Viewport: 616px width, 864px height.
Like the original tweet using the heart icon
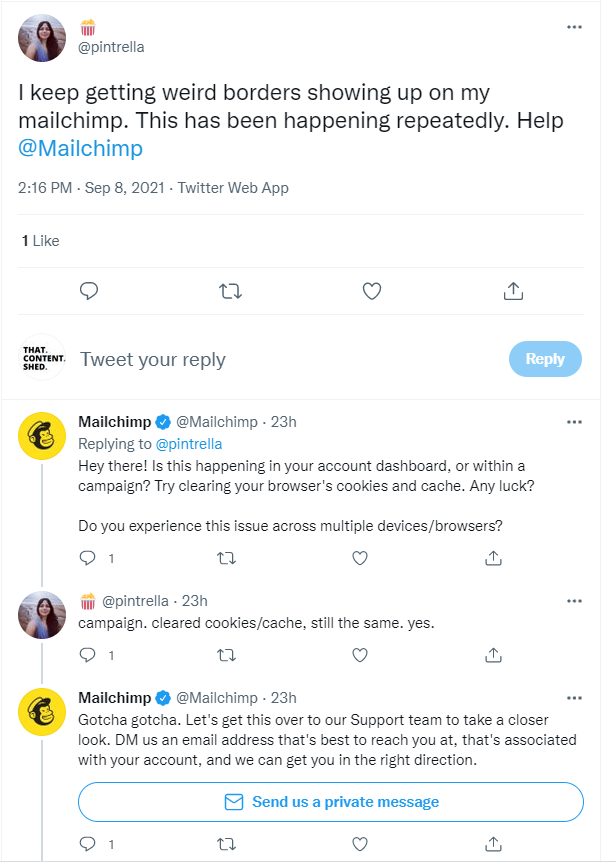pyautogui.click(x=371, y=291)
